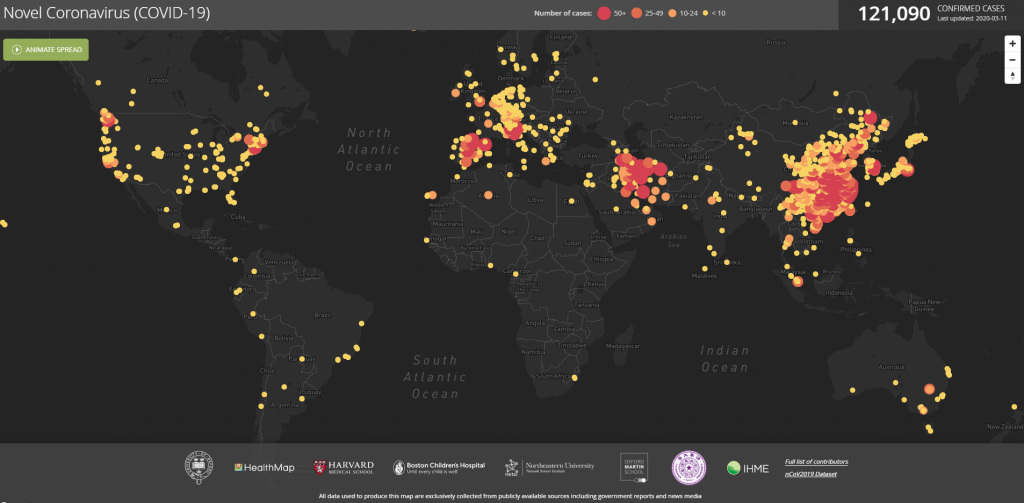The height and width of the screenshot is (503, 1024).
Task: Click the University of Oxford crest
Action: pyautogui.click(x=198, y=467)
